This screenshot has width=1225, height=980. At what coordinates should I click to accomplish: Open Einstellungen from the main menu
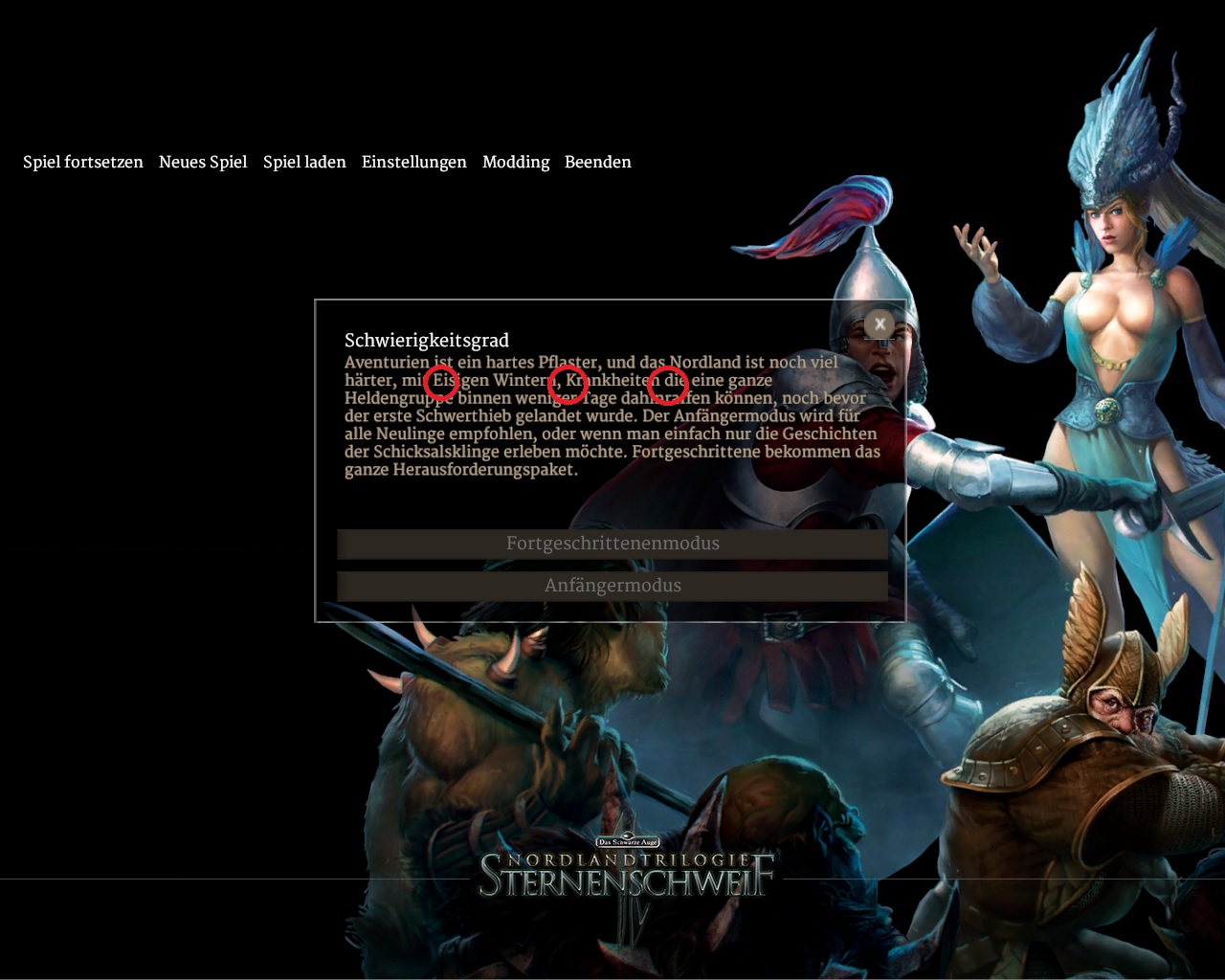coord(414,162)
